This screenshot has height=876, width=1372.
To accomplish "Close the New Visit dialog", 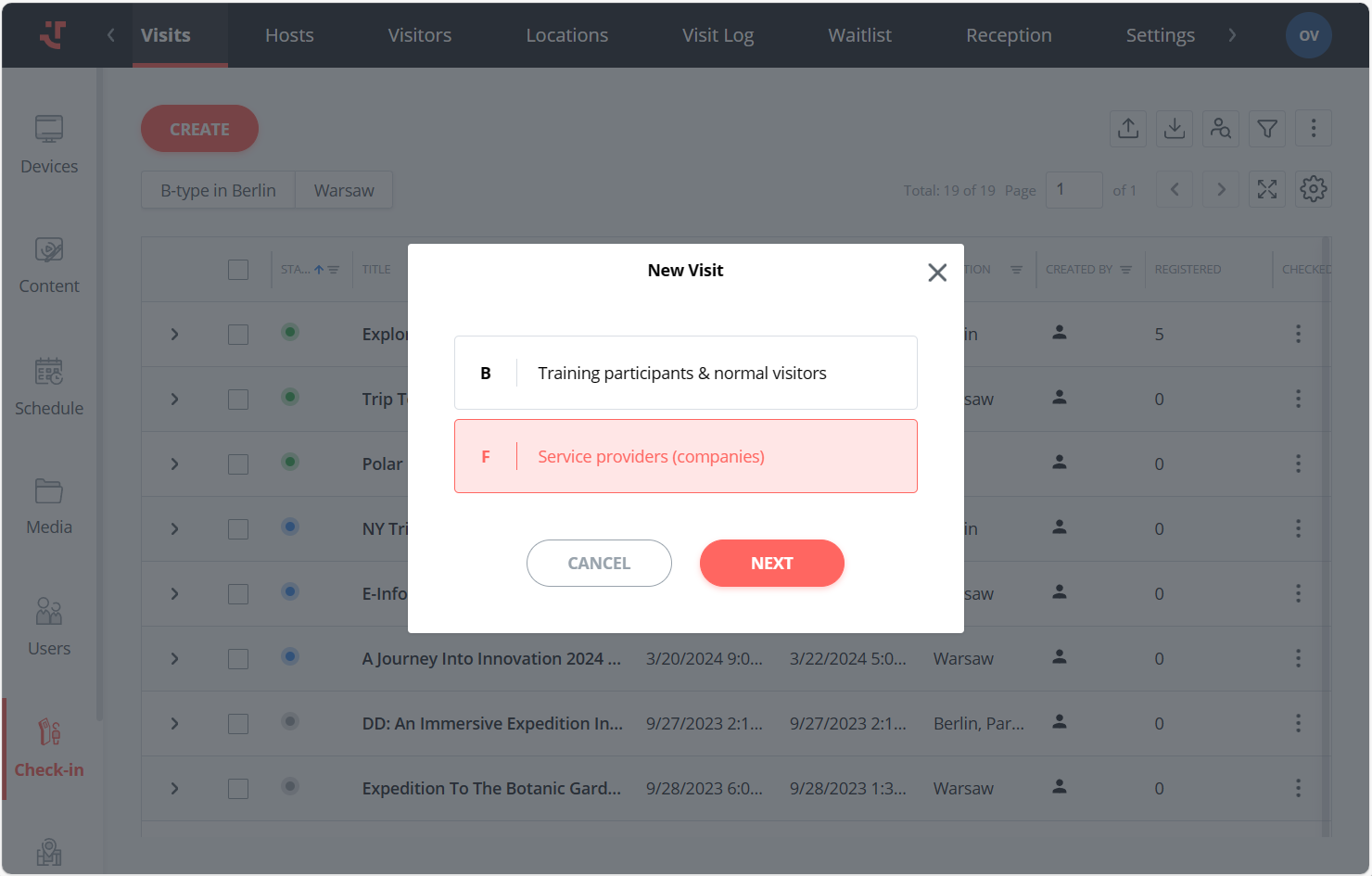I will pos(937,273).
